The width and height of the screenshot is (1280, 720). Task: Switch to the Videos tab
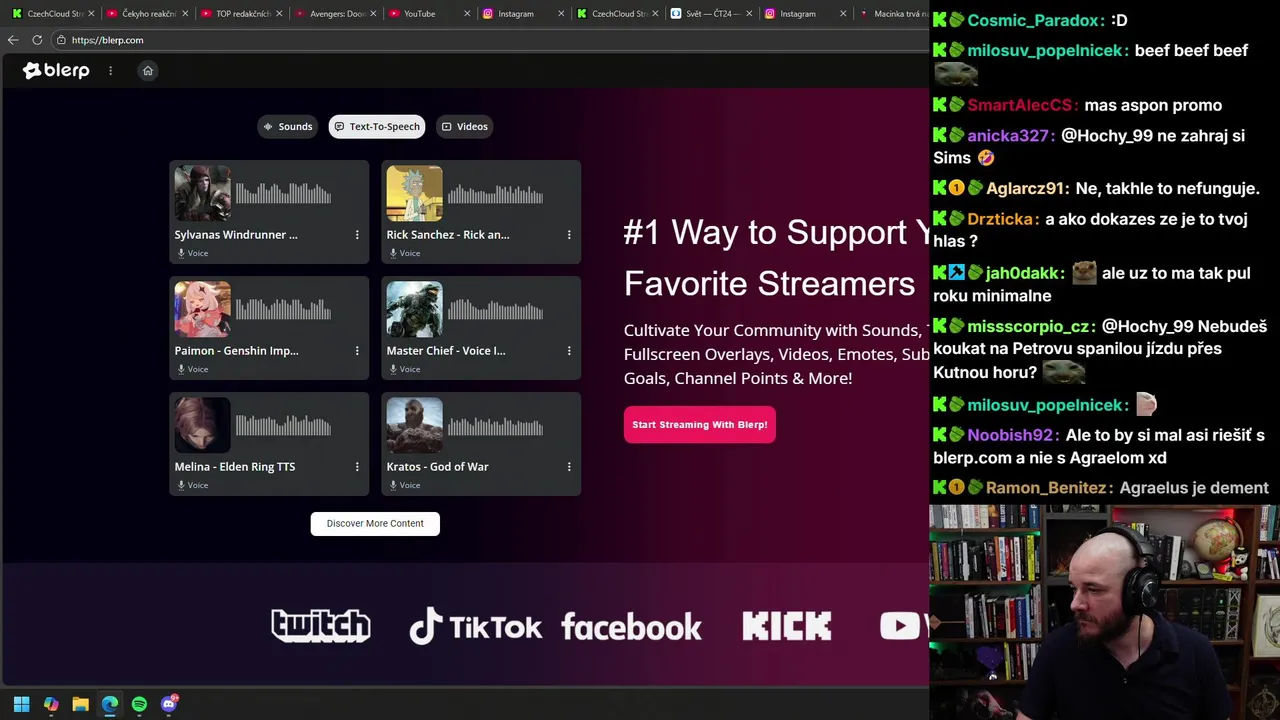coord(465,127)
